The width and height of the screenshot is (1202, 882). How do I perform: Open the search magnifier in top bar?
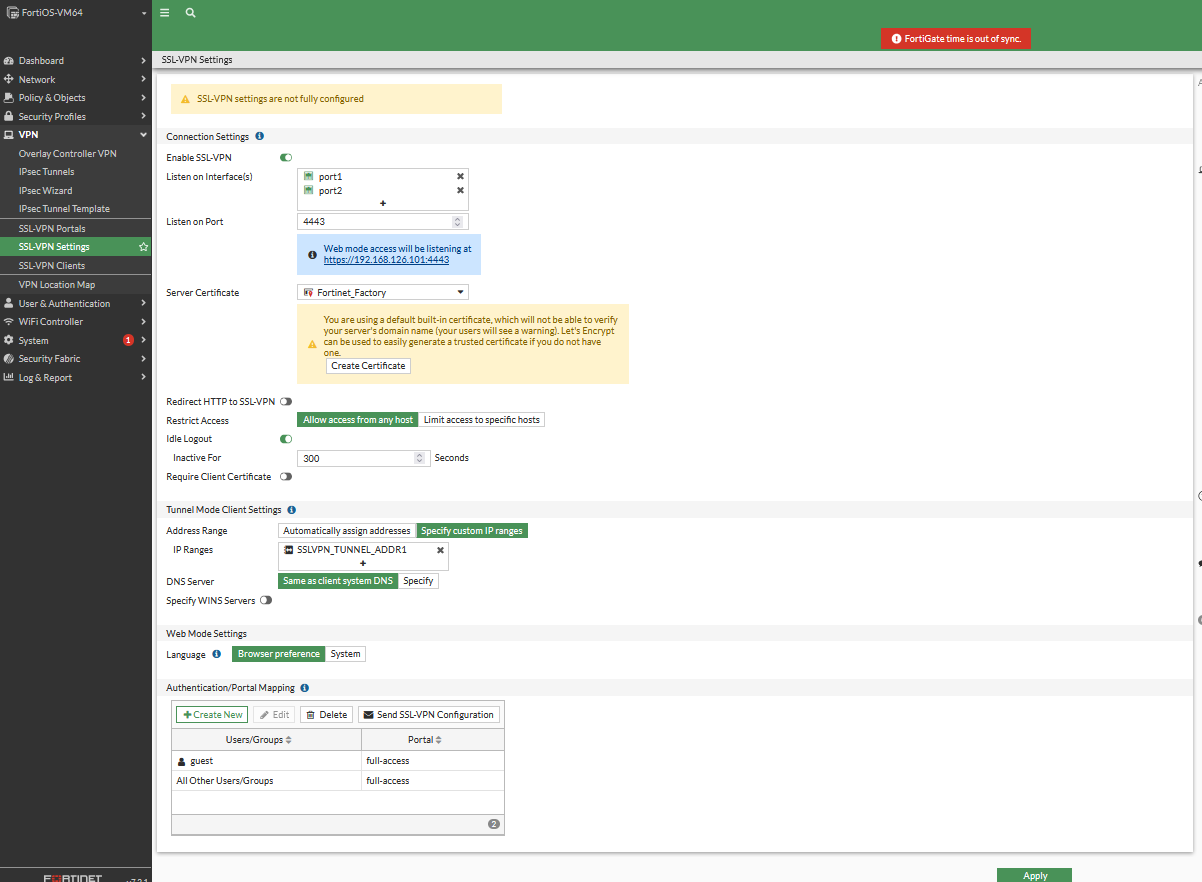190,13
